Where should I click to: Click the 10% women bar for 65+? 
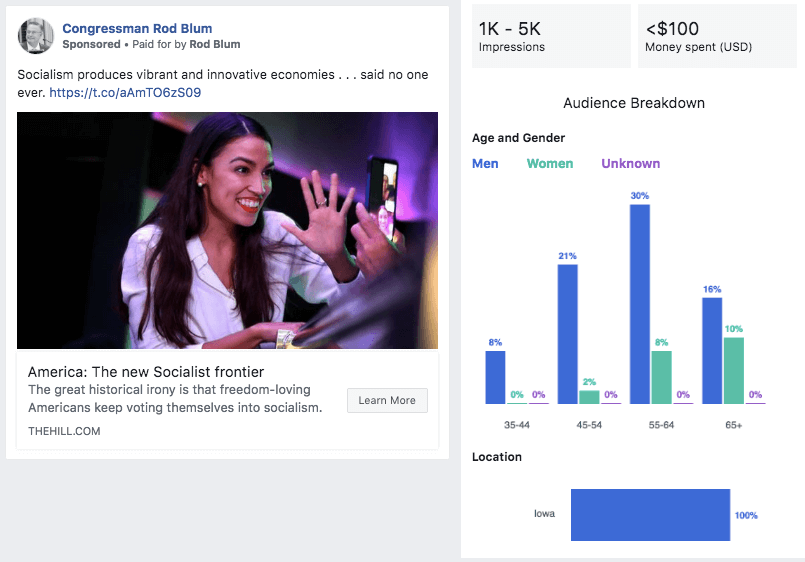click(x=734, y=370)
